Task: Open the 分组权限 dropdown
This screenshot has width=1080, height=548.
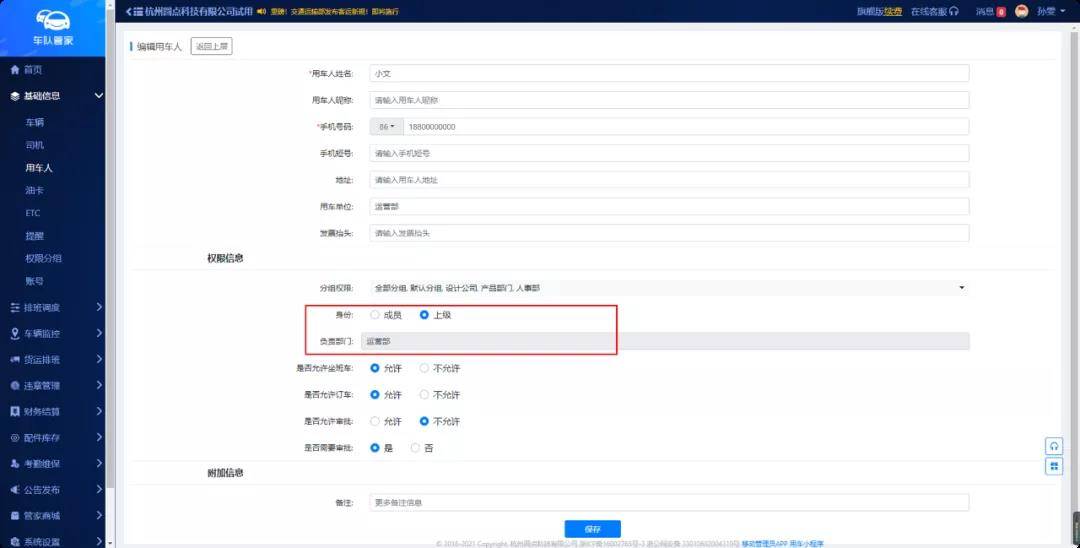Action: (x=668, y=288)
